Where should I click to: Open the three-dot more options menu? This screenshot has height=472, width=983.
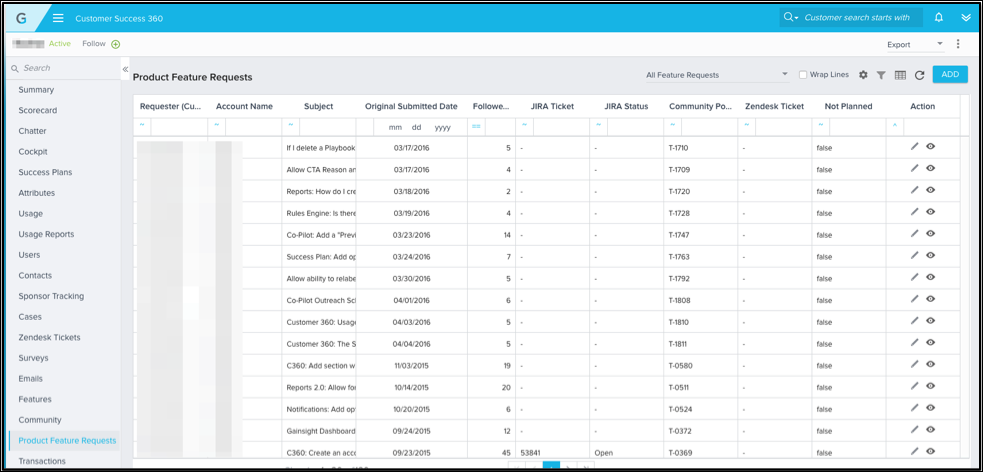pyautogui.click(x=957, y=44)
